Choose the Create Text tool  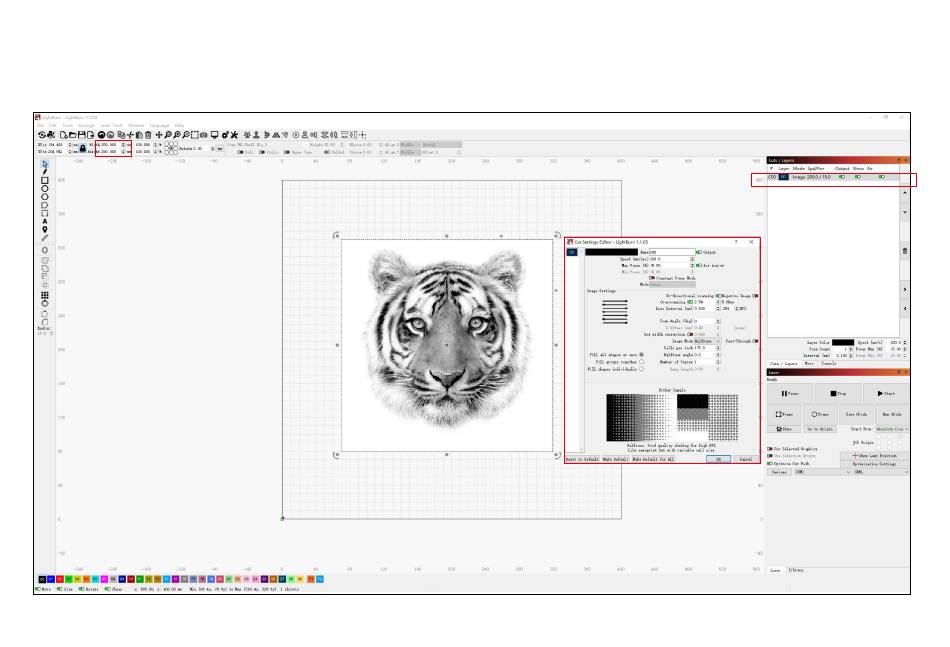44,221
